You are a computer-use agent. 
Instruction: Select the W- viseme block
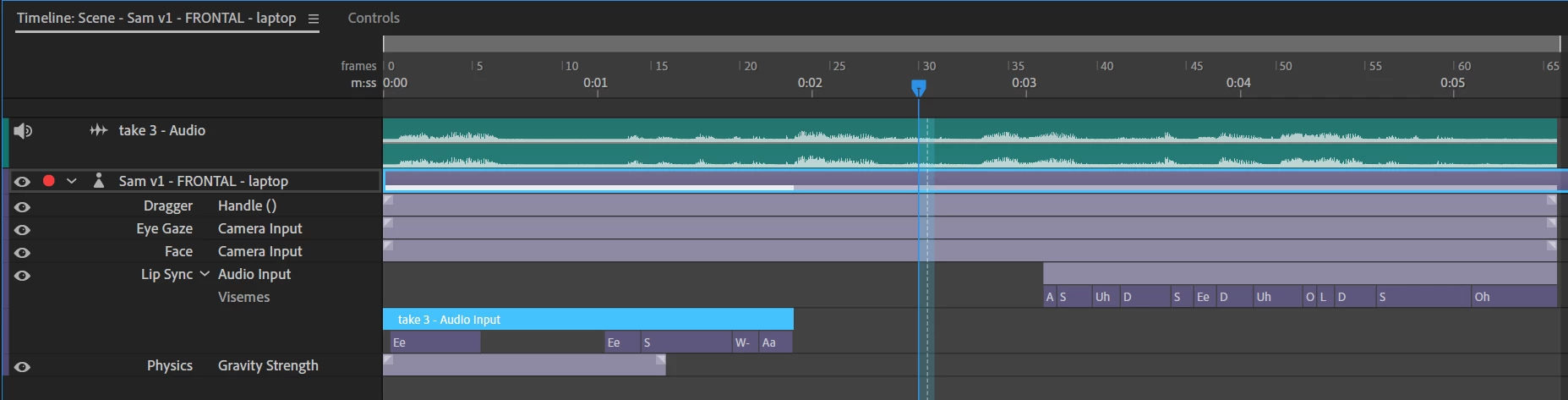tap(745, 342)
